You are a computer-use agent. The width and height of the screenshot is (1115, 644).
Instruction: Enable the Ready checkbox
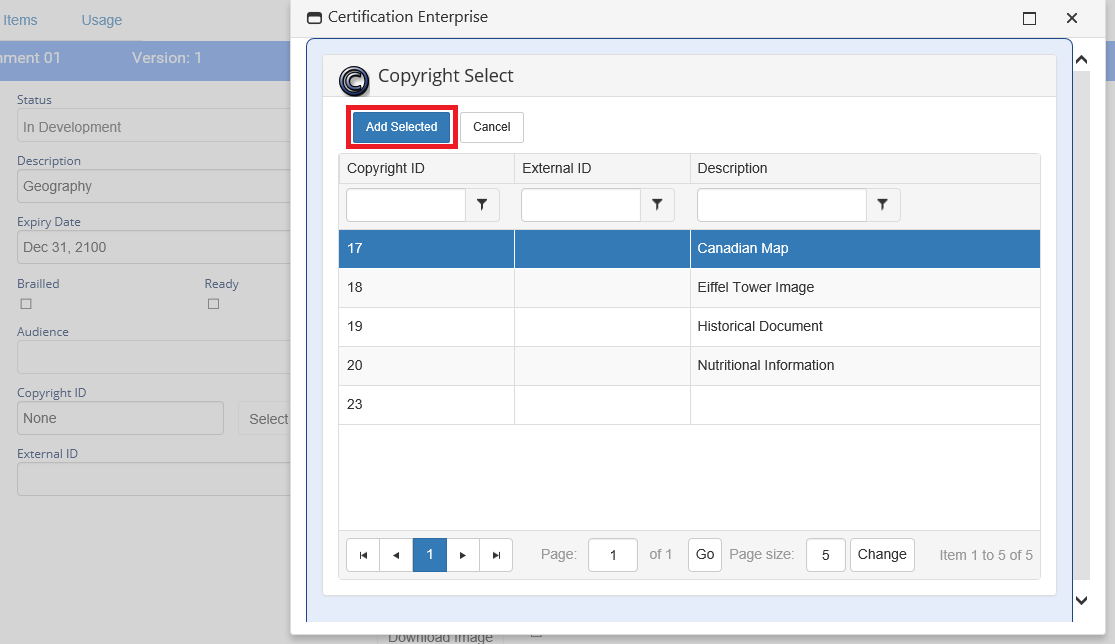tap(213, 304)
